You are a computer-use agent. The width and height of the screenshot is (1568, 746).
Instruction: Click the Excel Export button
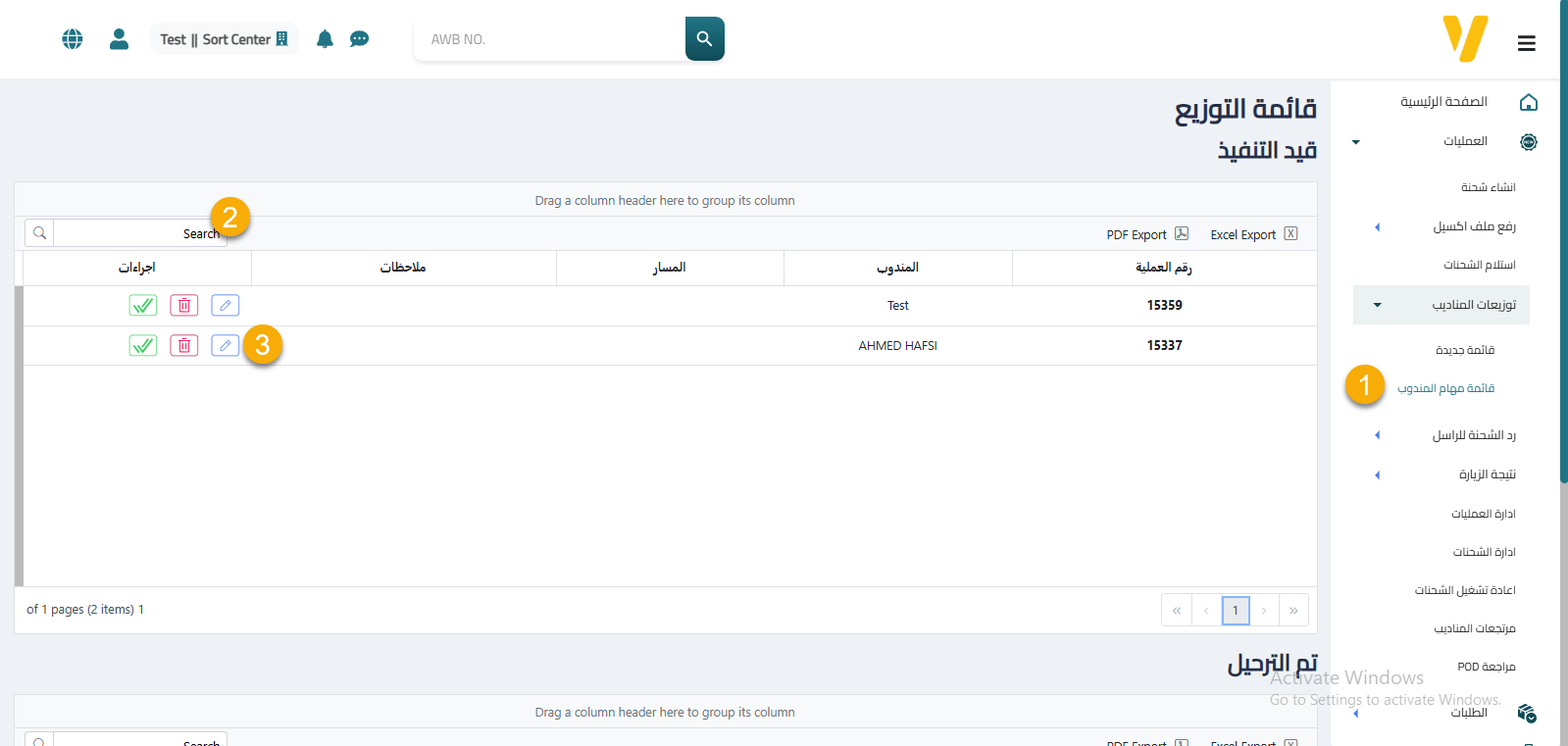click(x=1253, y=234)
